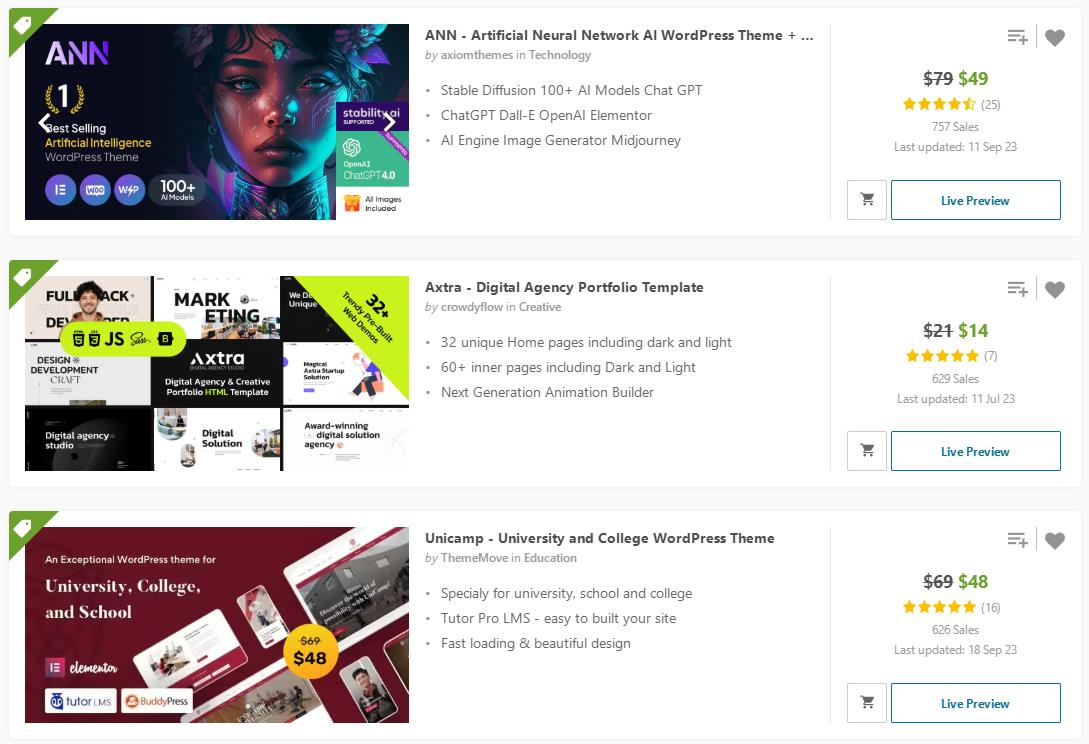
Task: View author ThemeMove's profile
Action: tap(472, 558)
